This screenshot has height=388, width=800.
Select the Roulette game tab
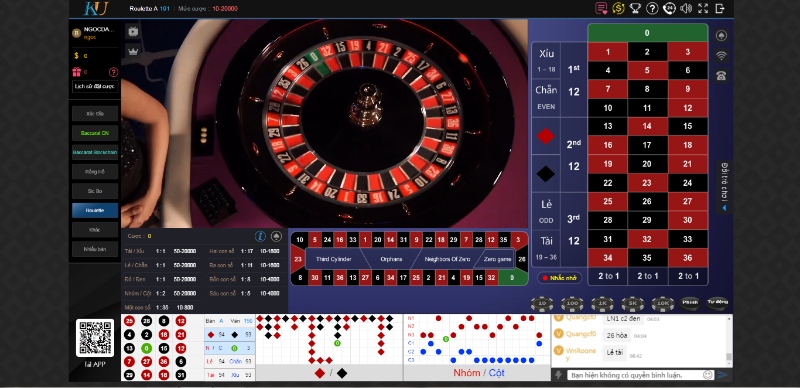pos(95,210)
